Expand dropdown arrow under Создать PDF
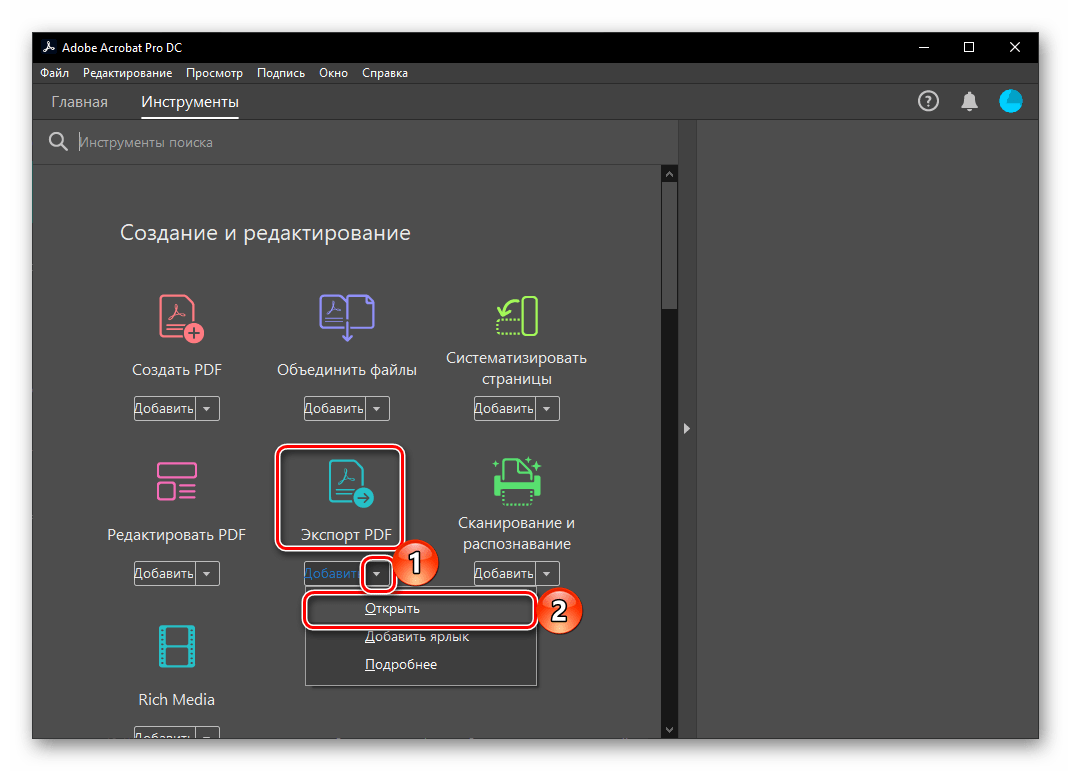 point(207,408)
